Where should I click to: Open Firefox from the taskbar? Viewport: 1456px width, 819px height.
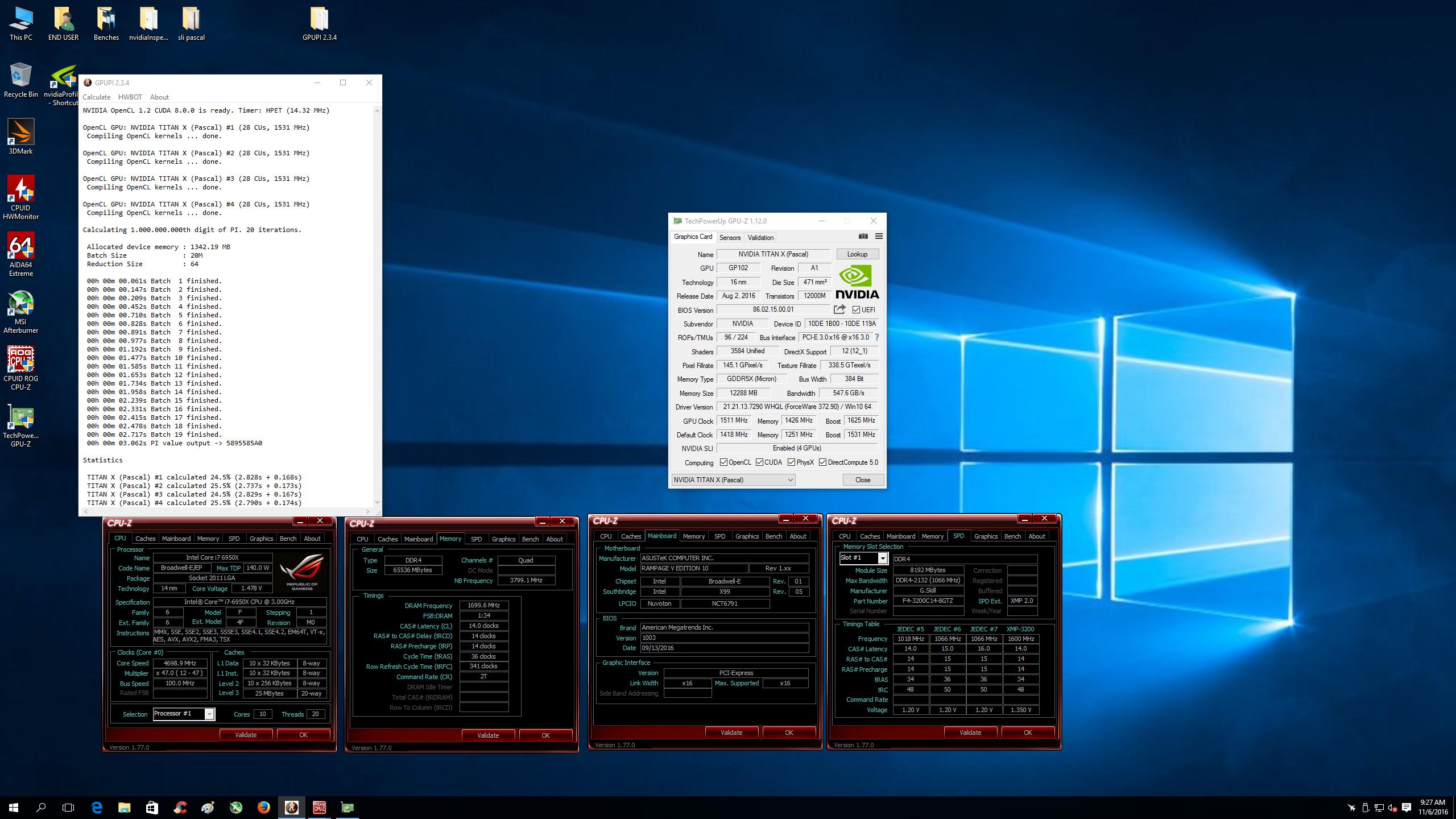pos(263,807)
